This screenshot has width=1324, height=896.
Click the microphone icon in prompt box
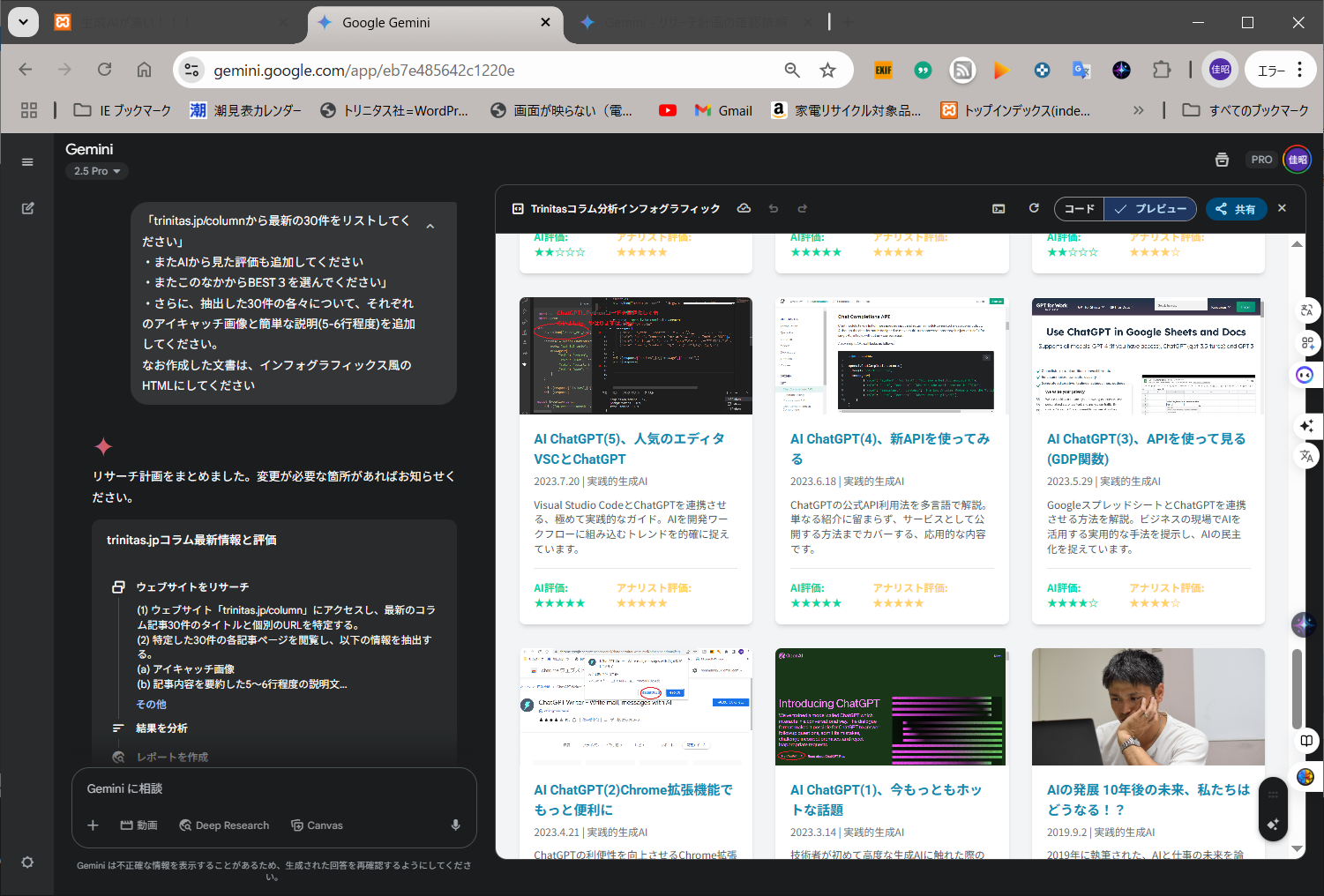(455, 825)
